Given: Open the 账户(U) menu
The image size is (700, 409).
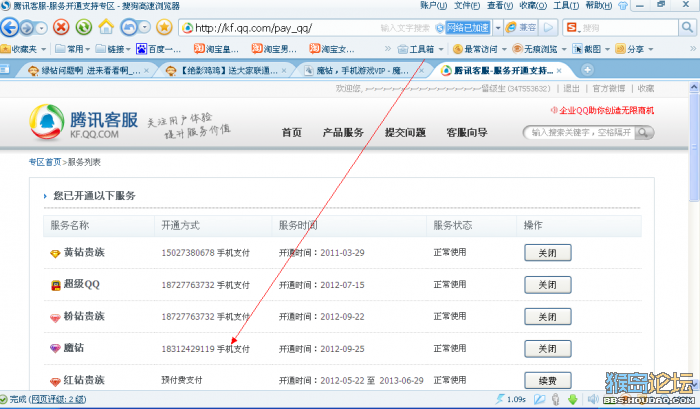Looking at the screenshot, I should pyautogui.click(x=433, y=5).
